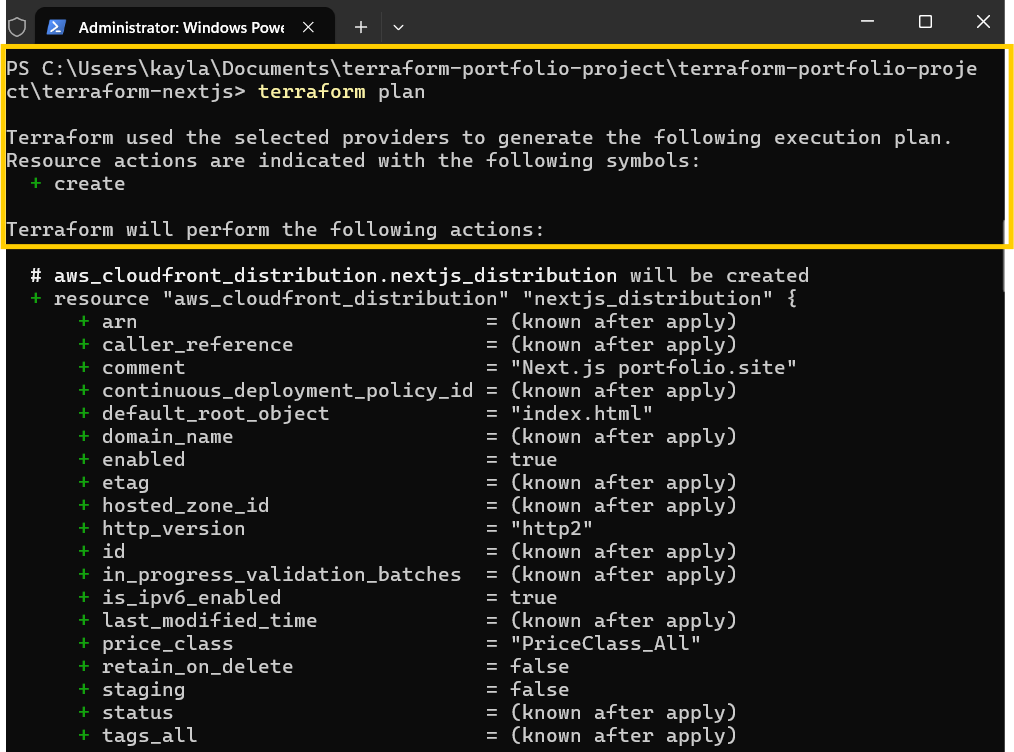Open a new tab with plus button

[361, 27]
